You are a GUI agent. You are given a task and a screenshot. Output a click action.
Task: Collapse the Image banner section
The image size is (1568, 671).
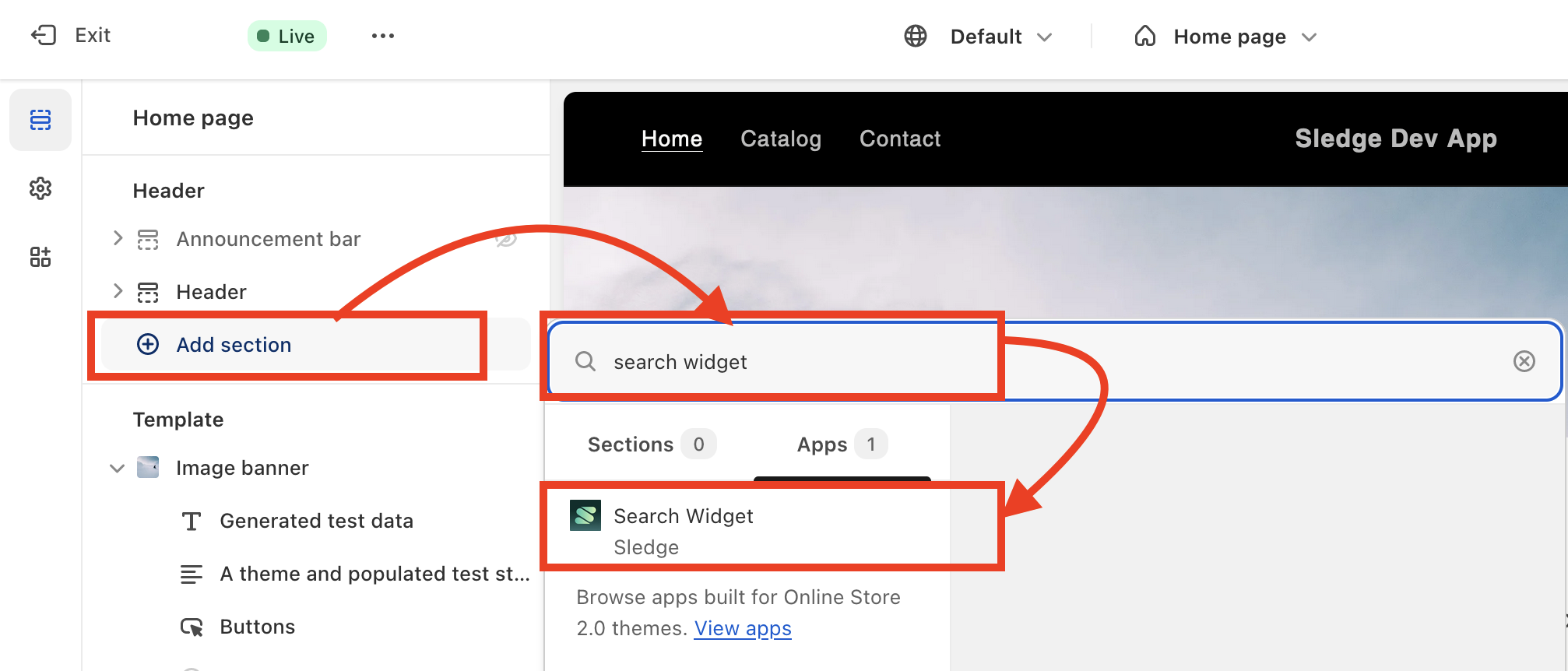pos(117,468)
